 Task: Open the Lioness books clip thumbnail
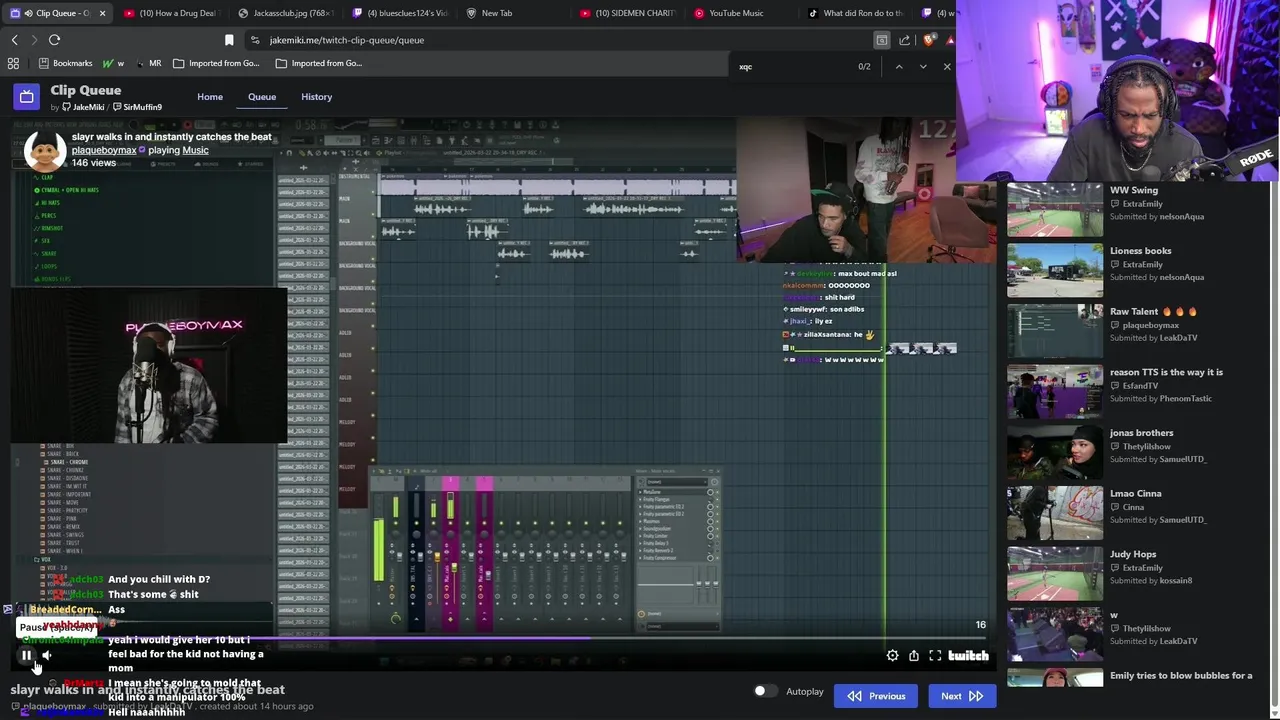tap(1055, 270)
